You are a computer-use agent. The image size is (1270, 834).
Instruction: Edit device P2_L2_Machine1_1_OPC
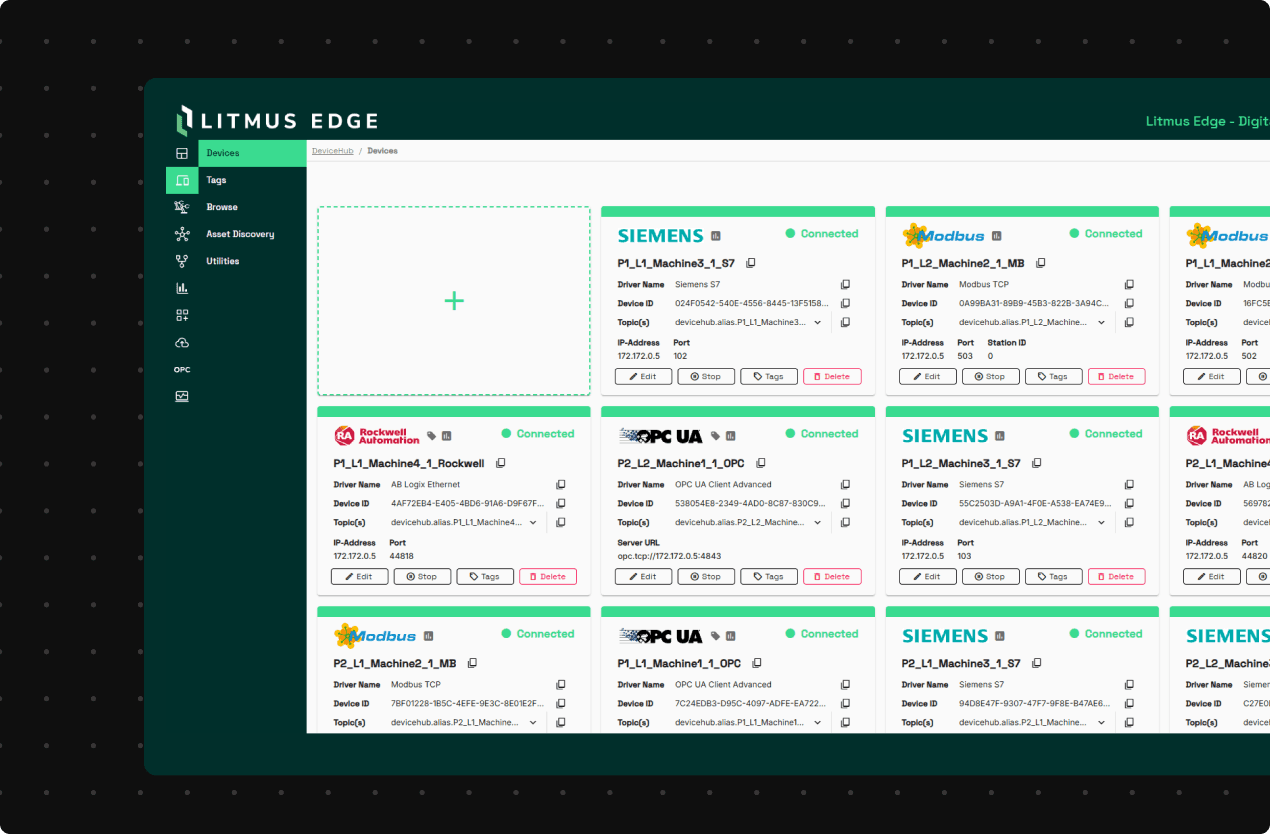coord(643,577)
